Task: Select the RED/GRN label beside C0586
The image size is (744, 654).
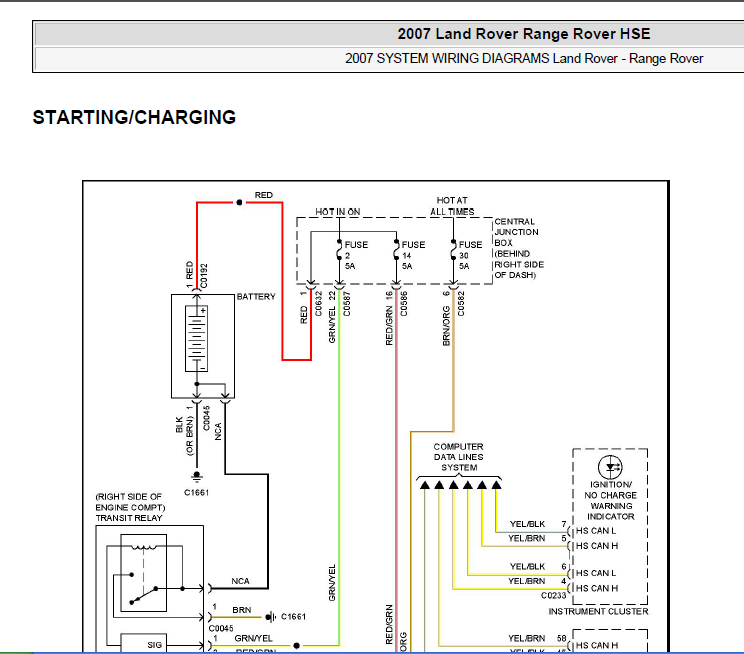Action: pos(389,326)
